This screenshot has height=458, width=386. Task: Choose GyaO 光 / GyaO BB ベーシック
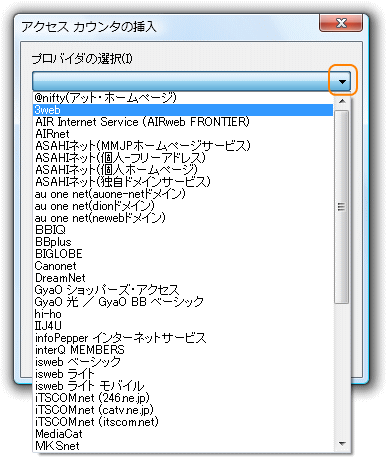click(x=183, y=302)
